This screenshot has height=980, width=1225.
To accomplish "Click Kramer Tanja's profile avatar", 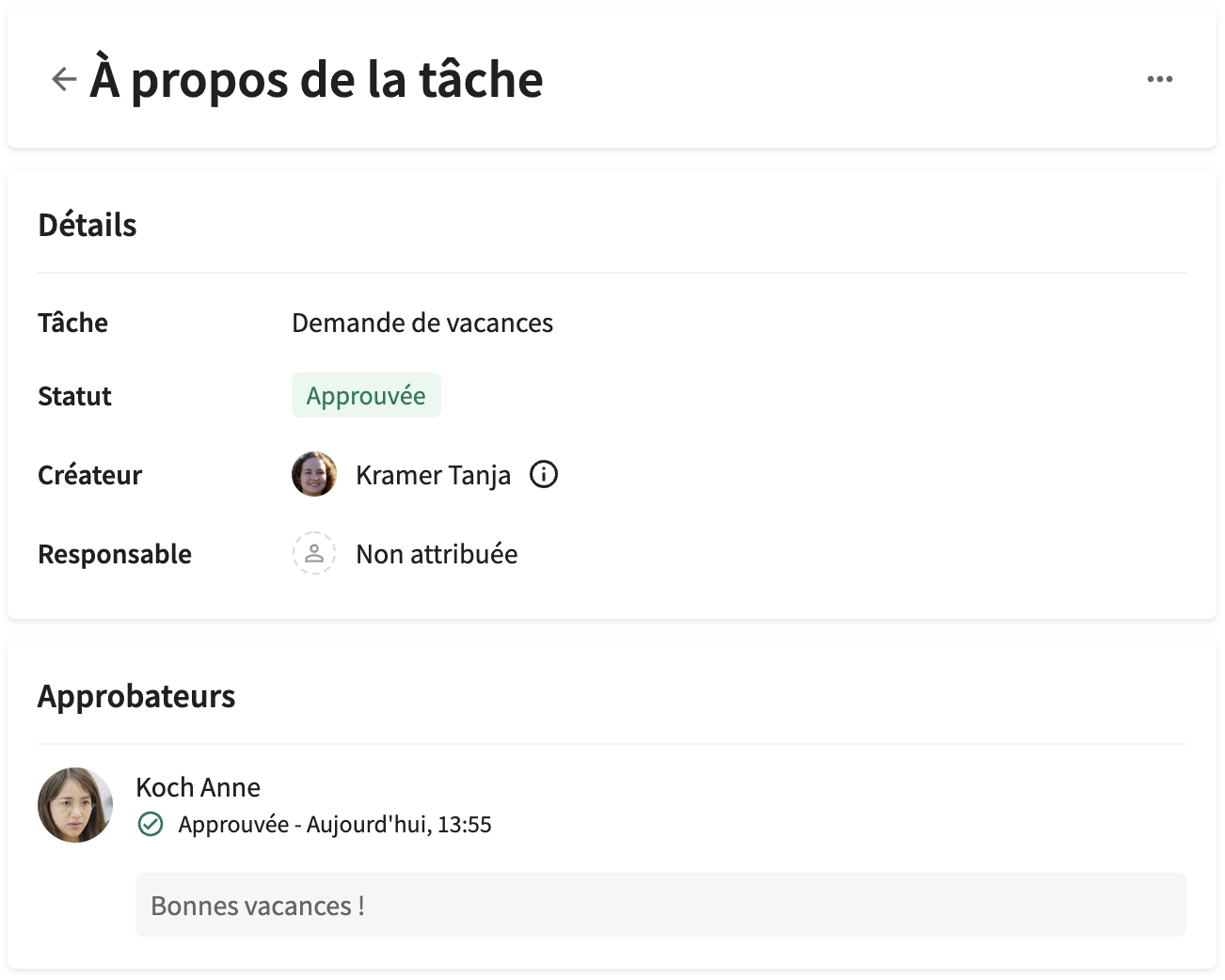I will pyautogui.click(x=314, y=474).
